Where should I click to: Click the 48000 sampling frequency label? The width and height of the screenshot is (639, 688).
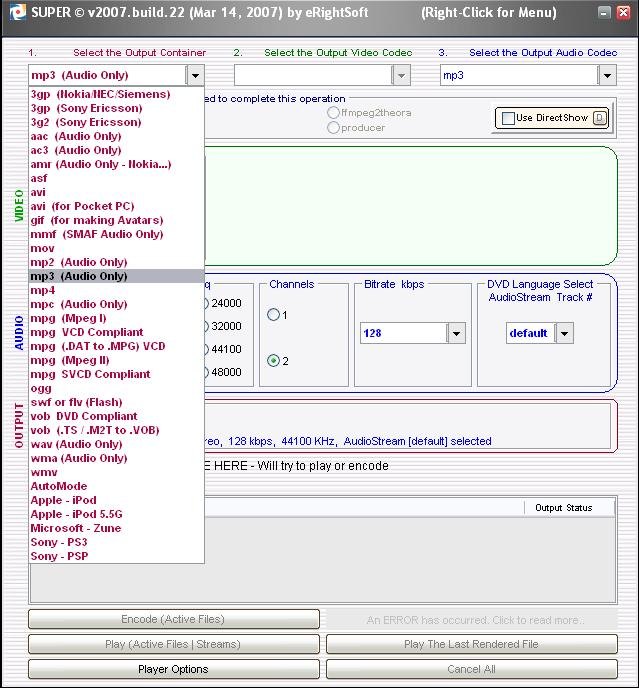click(x=226, y=372)
